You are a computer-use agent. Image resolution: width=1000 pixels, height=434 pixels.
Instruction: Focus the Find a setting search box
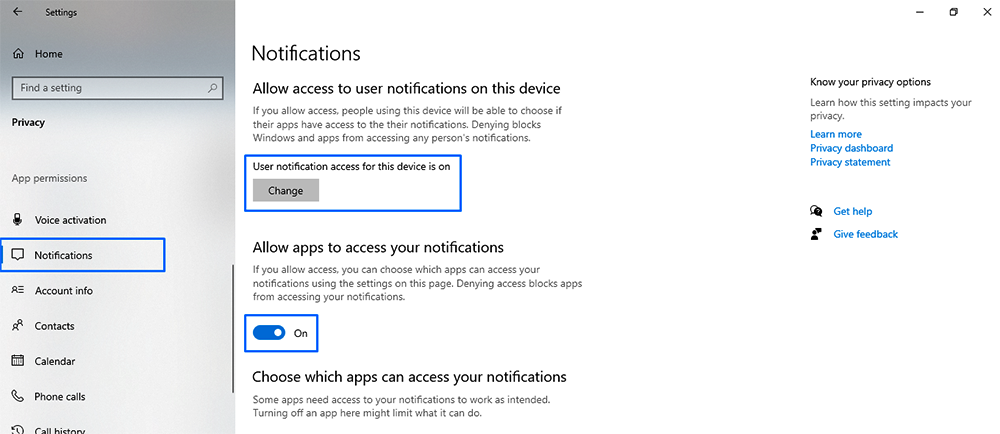117,88
